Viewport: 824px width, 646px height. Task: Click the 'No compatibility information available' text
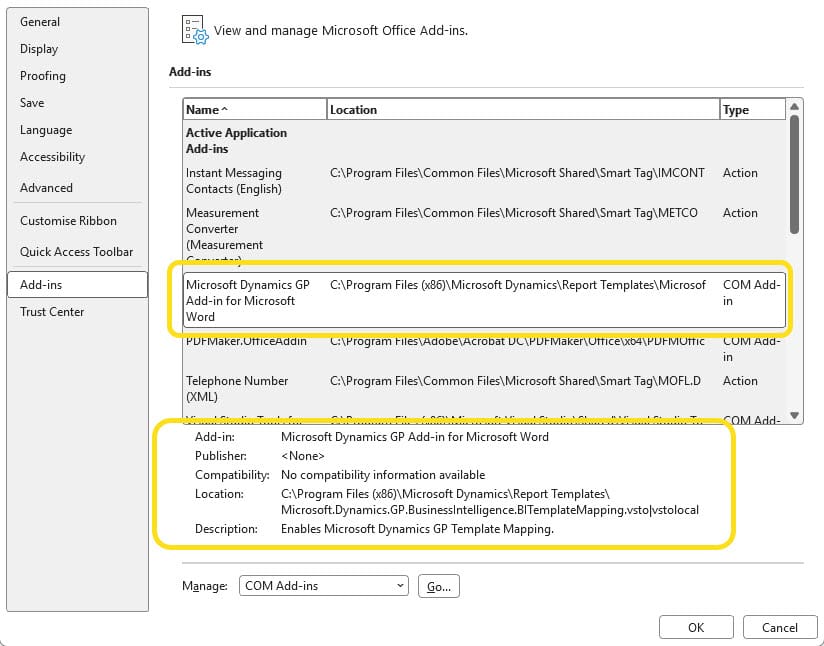[383, 475]
